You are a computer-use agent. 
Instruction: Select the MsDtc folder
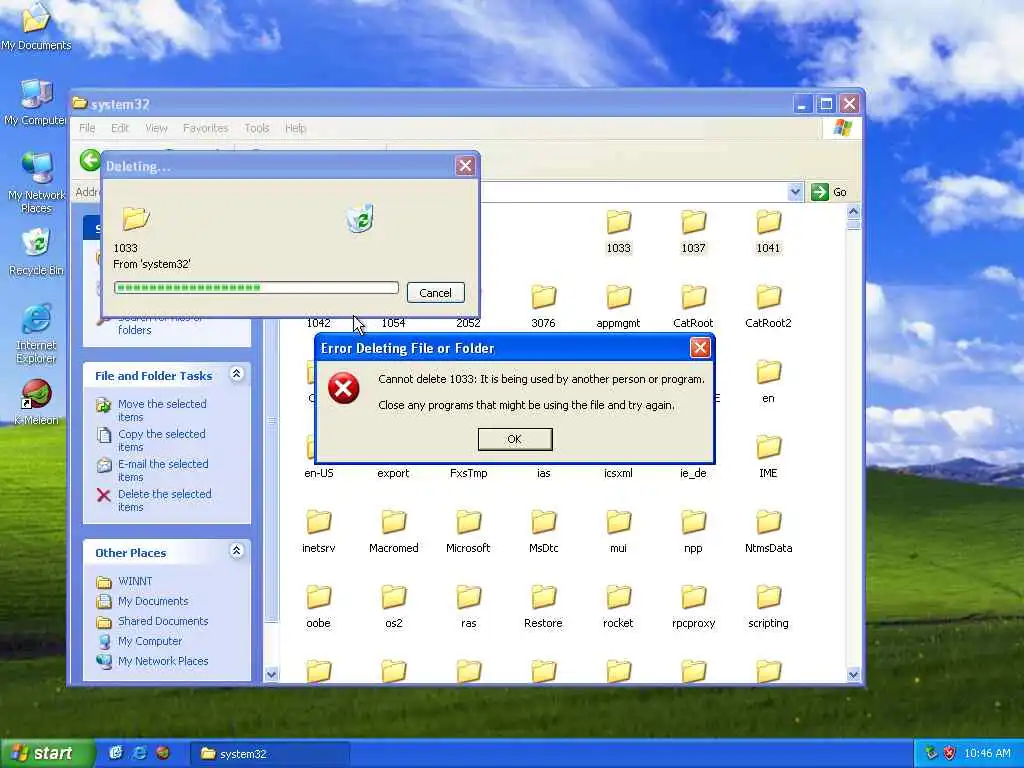543,532
